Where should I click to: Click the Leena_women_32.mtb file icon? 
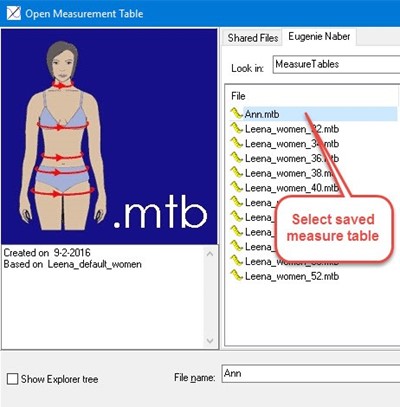(236, 128)
